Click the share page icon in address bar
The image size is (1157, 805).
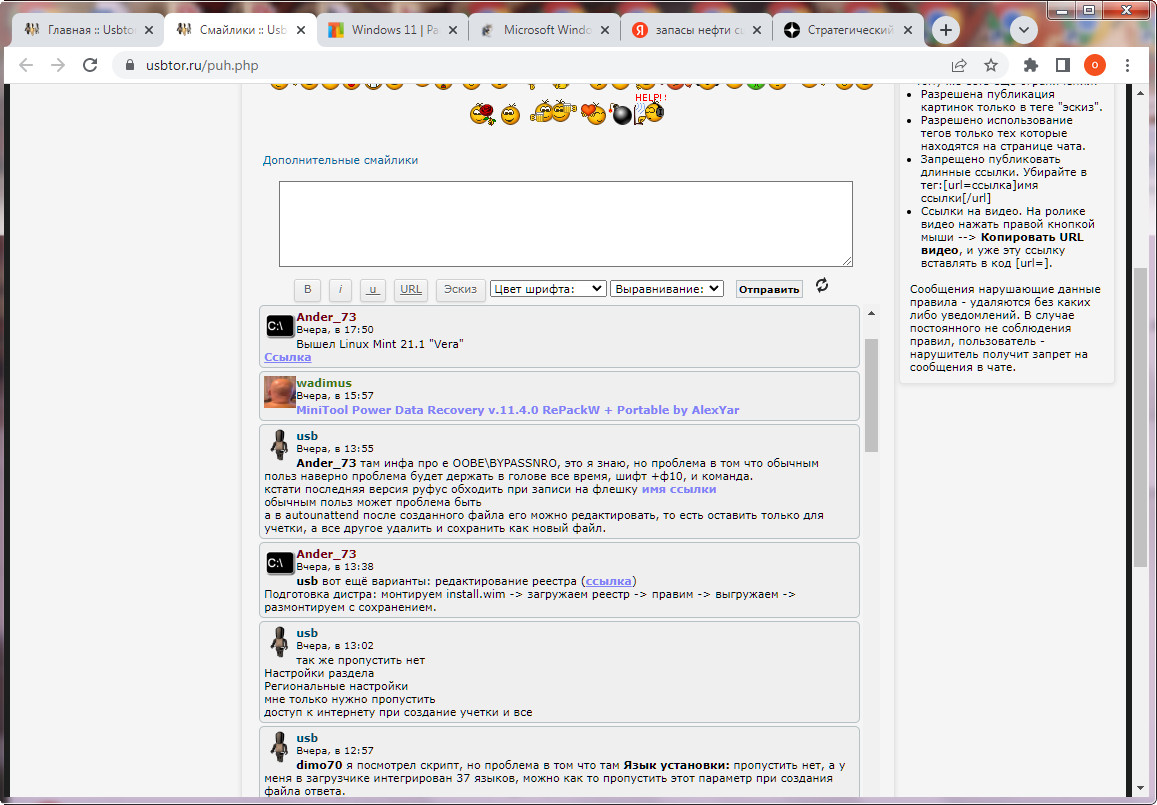point(959,65)
